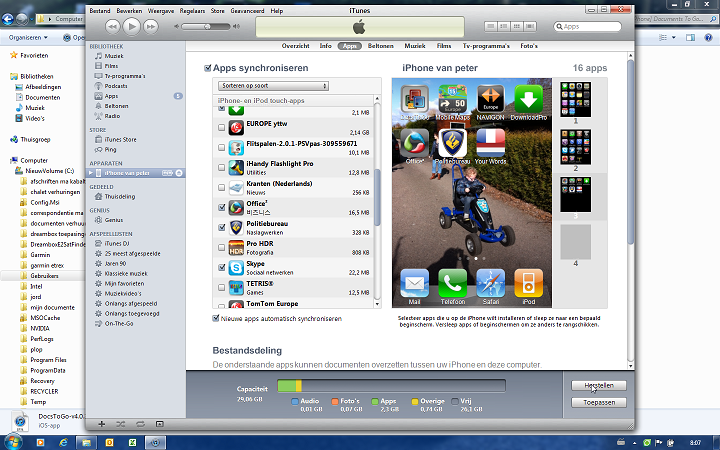Image resolution: width=720 pixels, height=450 pixels.
Task: Open Excel from the Windows taskbar
Action: click(132, 443)
